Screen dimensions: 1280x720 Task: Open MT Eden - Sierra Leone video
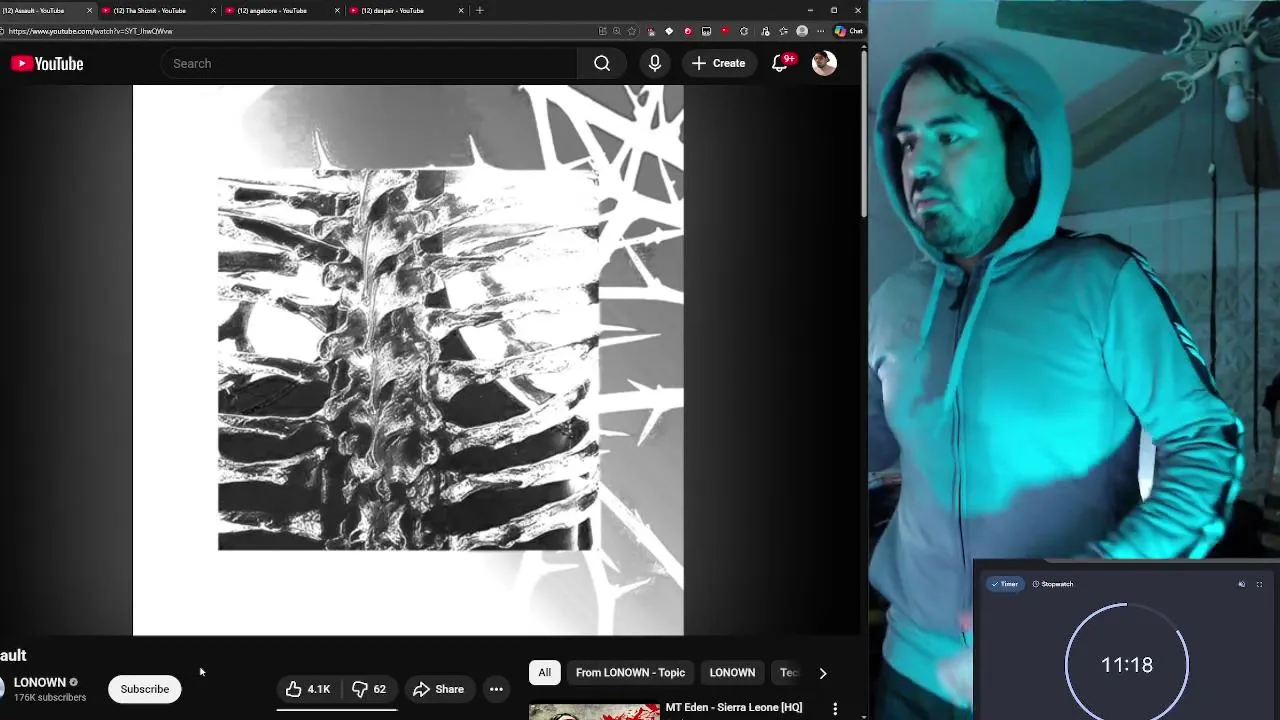734,708
